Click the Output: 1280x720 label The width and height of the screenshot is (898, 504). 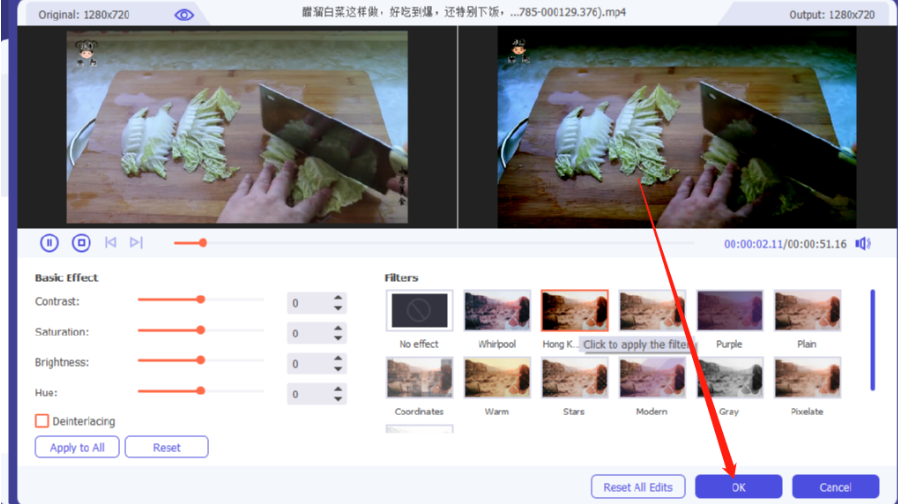coord(832,15)
